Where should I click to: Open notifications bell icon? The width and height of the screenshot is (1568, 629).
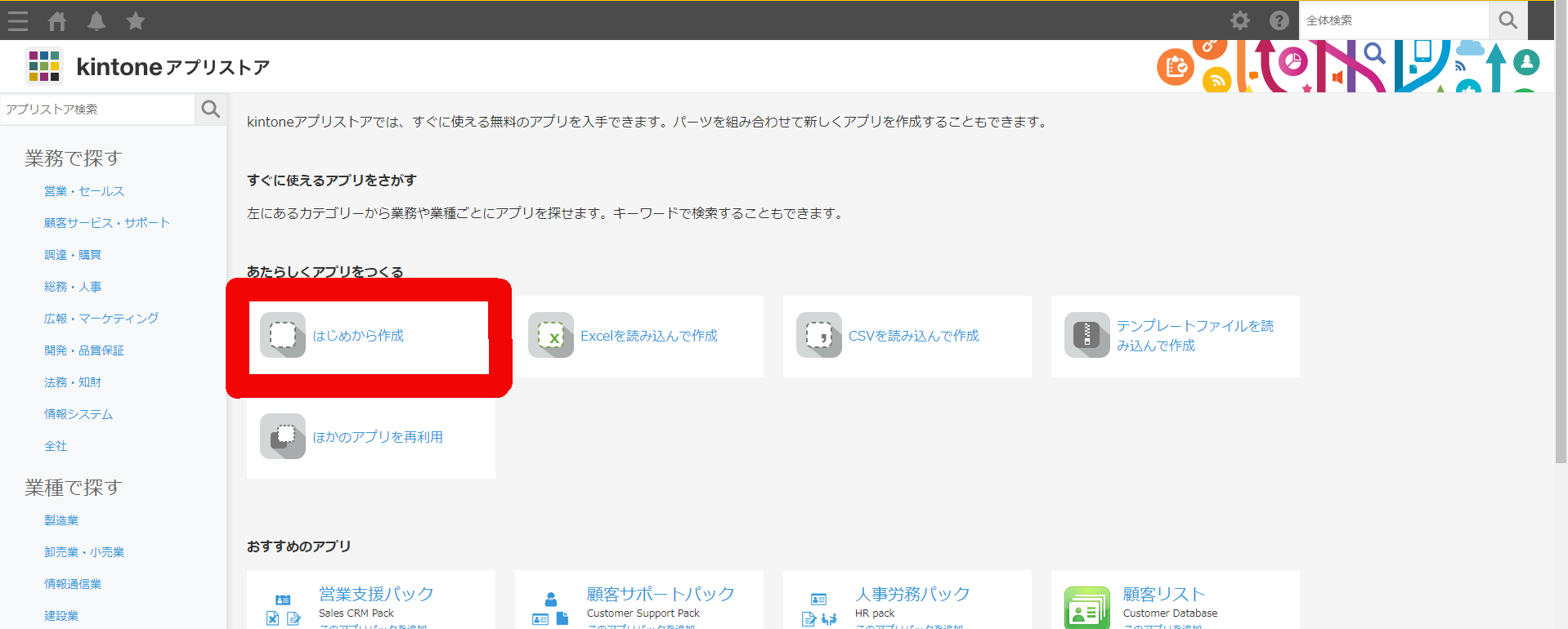pos(96,20)
